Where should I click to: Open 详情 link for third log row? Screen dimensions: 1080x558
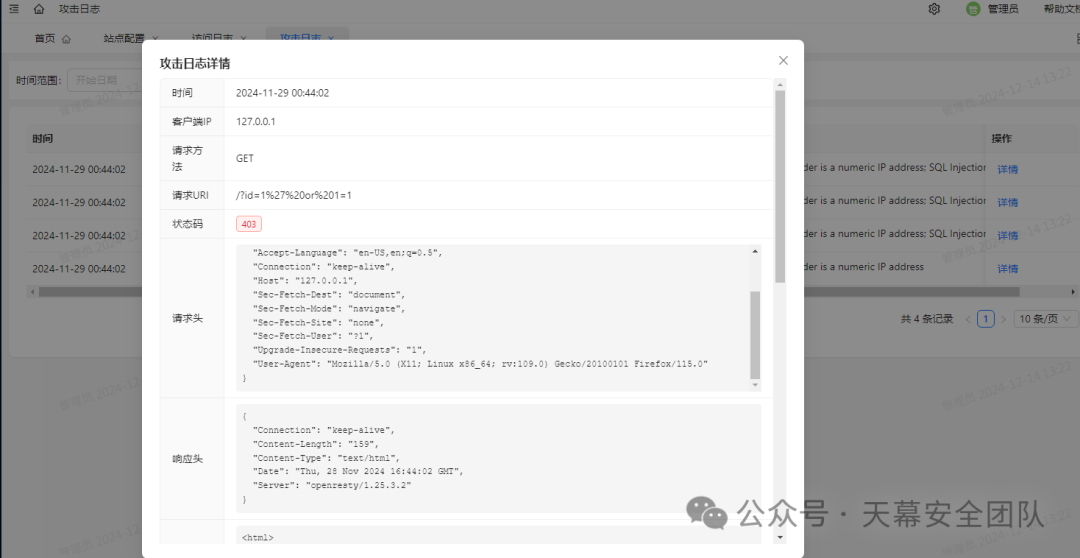[x=1008, y=235]
